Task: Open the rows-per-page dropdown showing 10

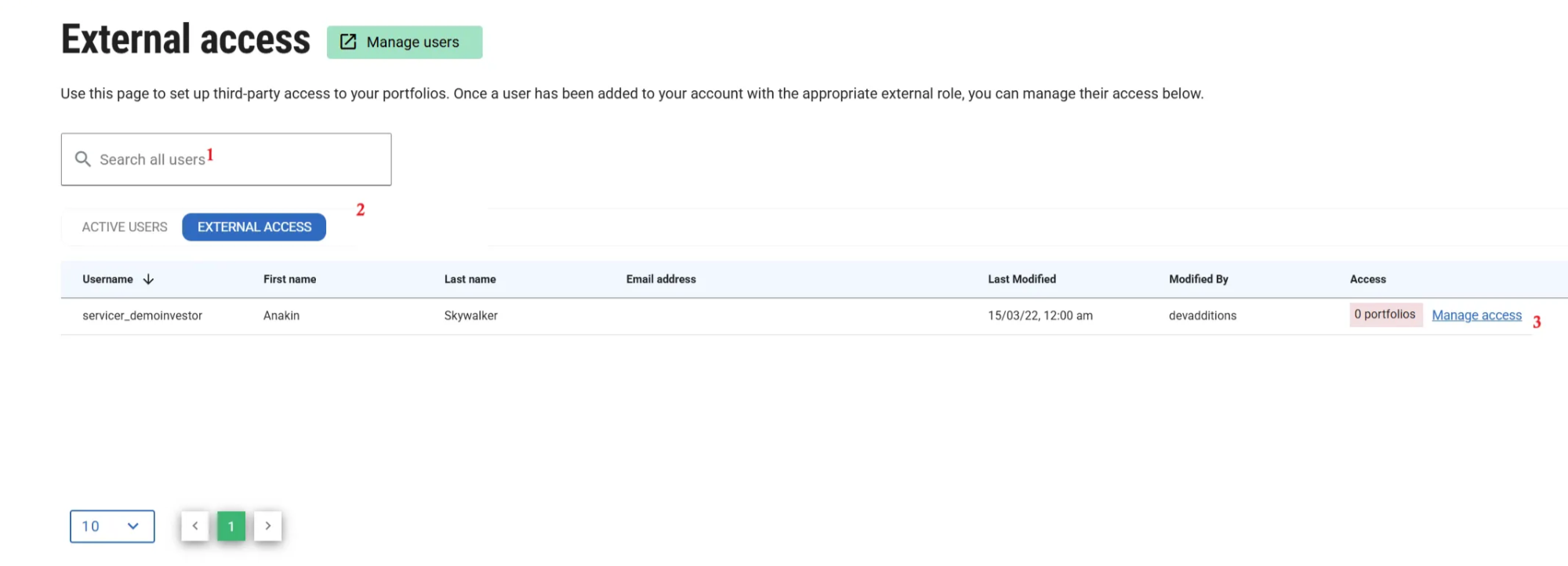Action: 112,526
